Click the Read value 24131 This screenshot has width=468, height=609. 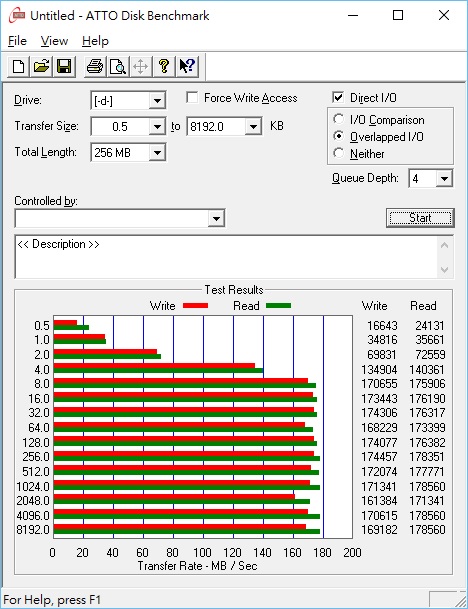(x=430, y=325)
